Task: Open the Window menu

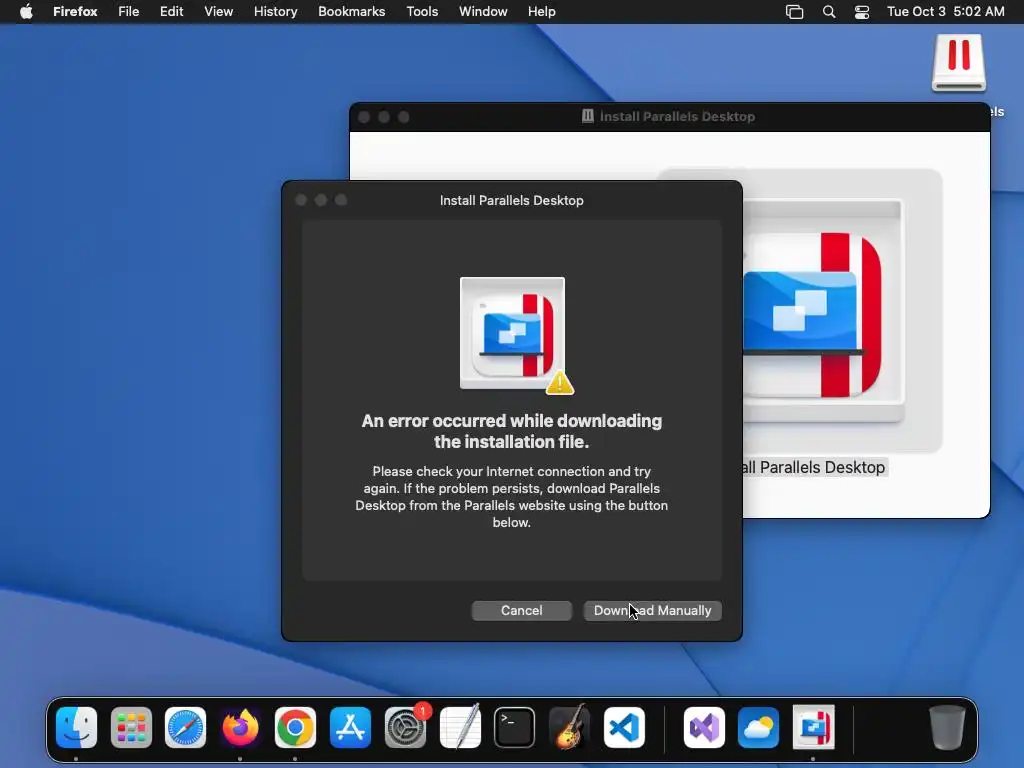Action: click(483, 12)
